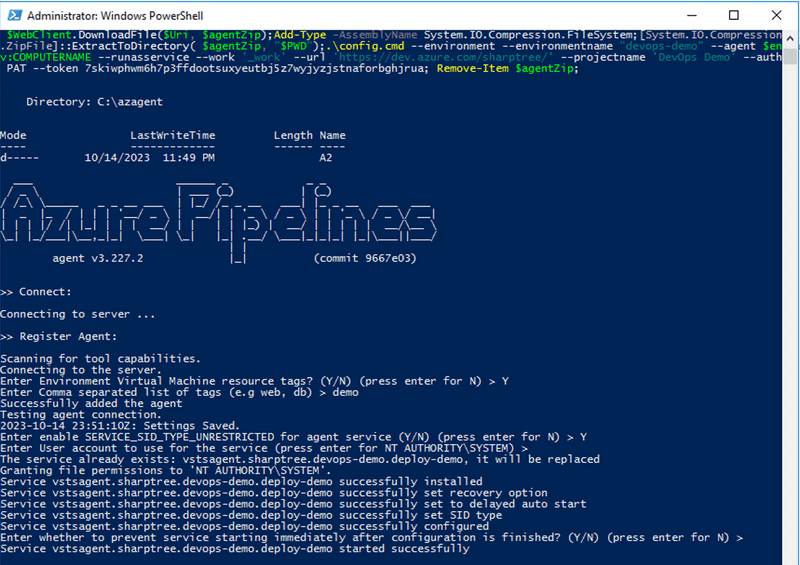Screen dimensions: 800x565
Task: Click the 'agent v3.227.2' version text
Action: tap(98, 258)
